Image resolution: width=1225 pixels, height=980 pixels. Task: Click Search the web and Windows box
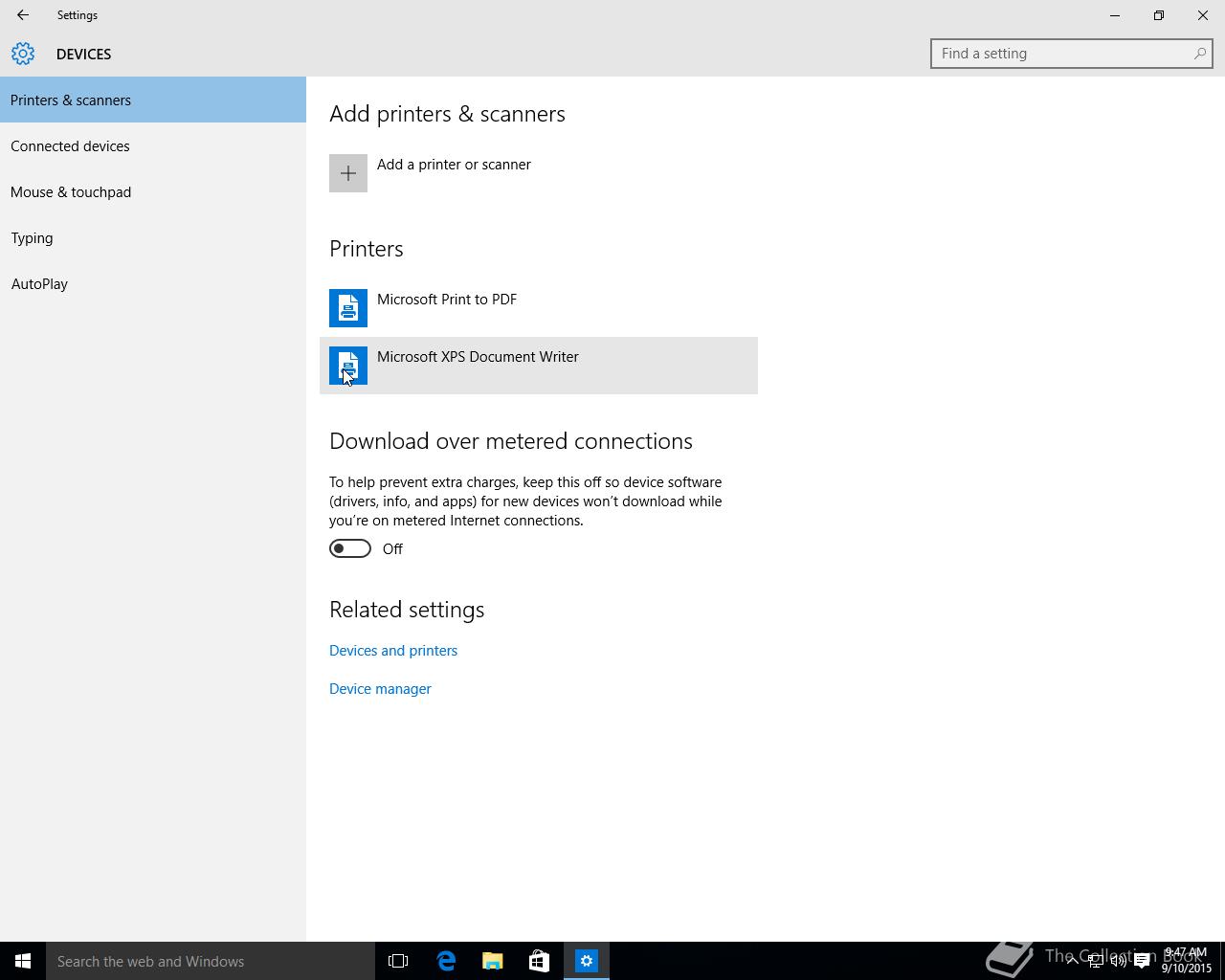(x=211, y=961)
